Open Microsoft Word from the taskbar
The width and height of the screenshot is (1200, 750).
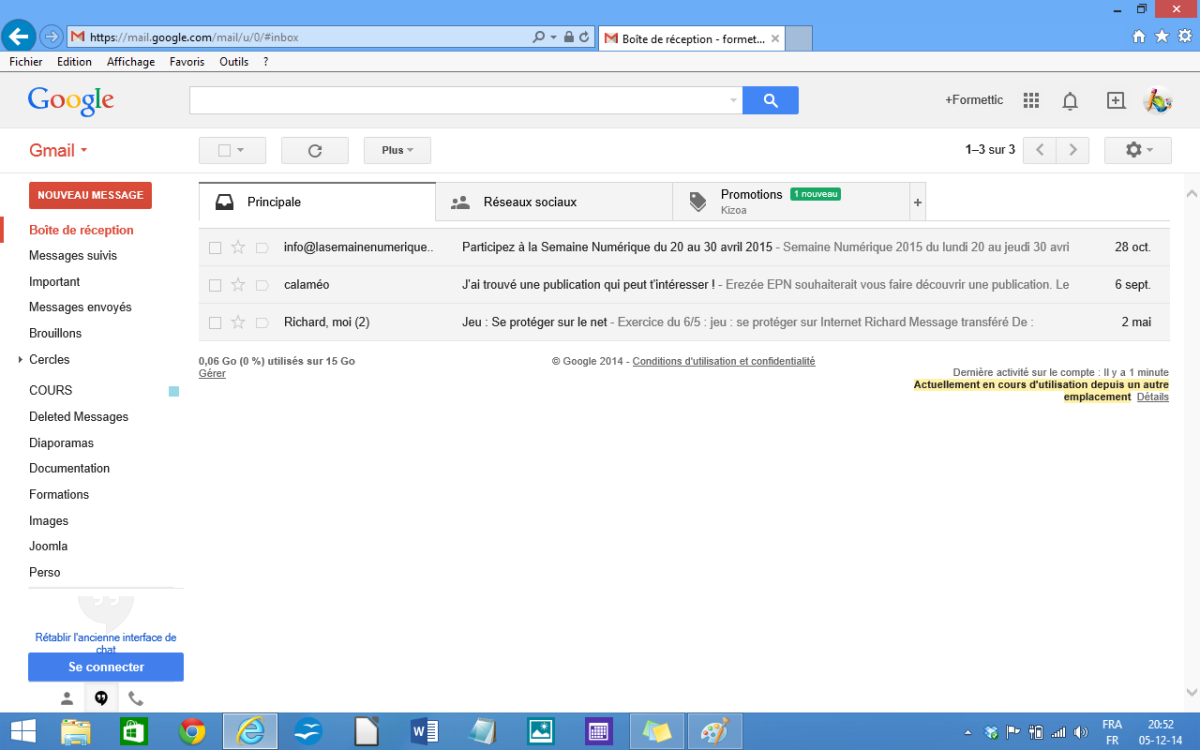424,731
